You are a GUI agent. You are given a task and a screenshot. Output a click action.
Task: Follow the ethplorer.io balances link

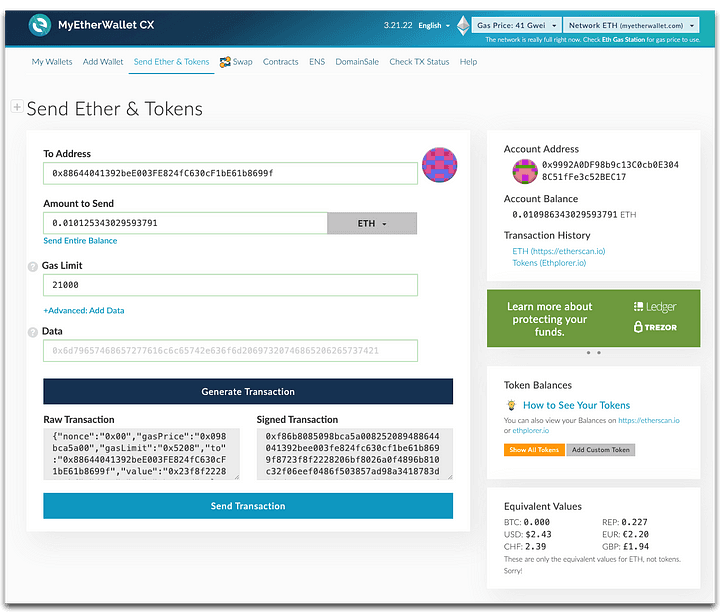coord(530,430)
